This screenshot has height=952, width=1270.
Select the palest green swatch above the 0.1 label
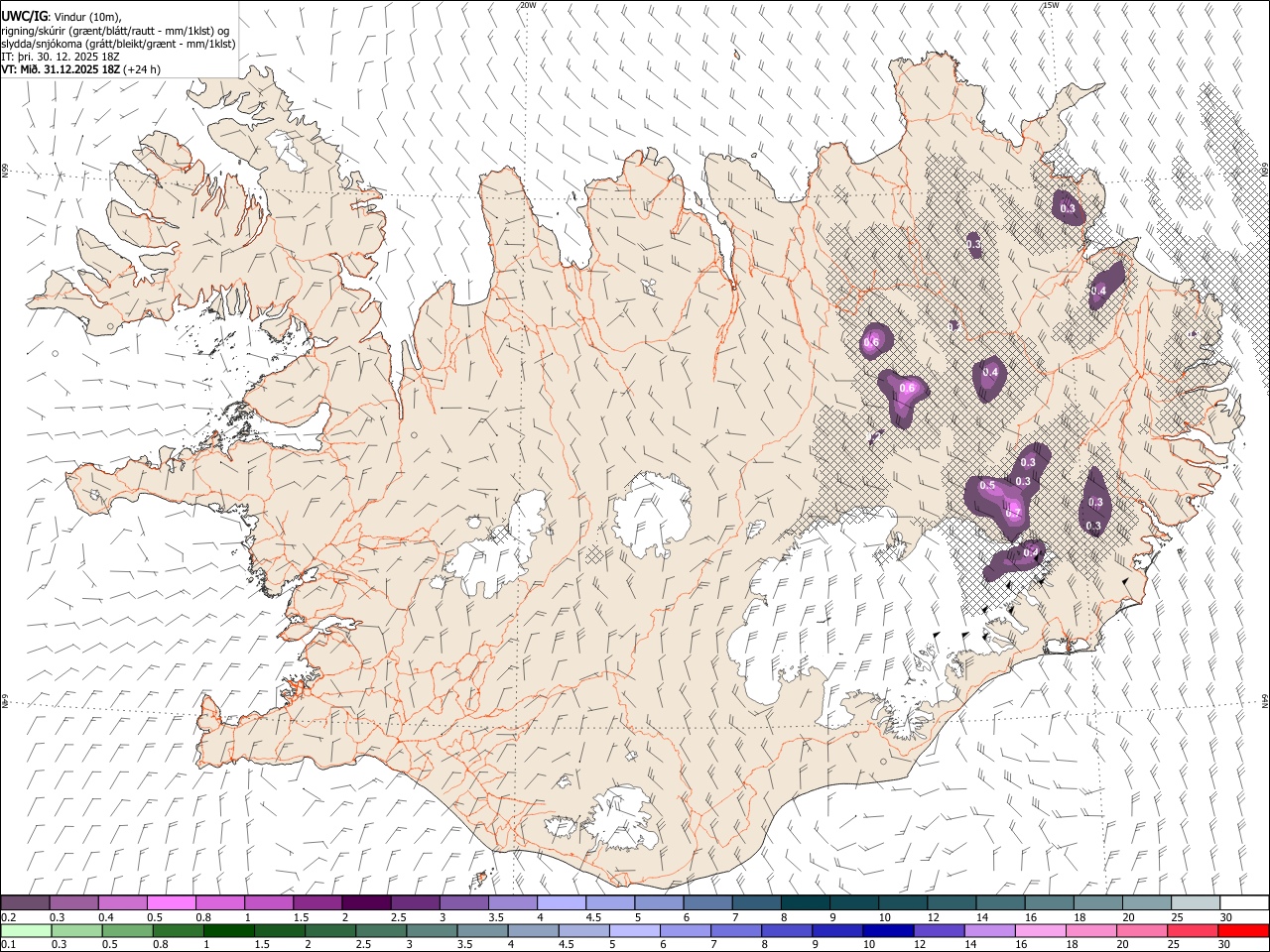pos(26,930)
